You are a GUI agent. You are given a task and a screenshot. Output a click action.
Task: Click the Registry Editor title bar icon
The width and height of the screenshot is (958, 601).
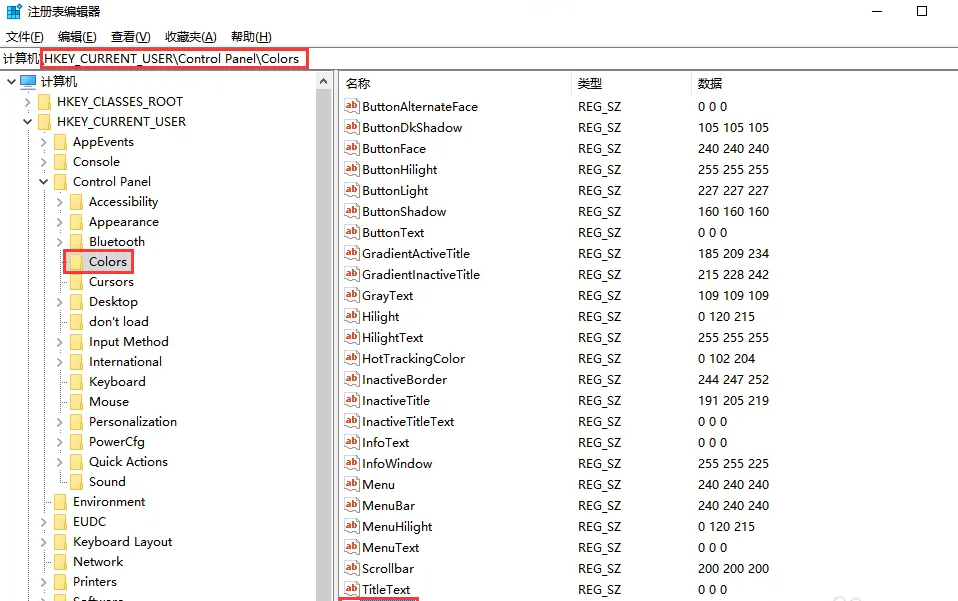pyautogui.click(x=12, y=11)
